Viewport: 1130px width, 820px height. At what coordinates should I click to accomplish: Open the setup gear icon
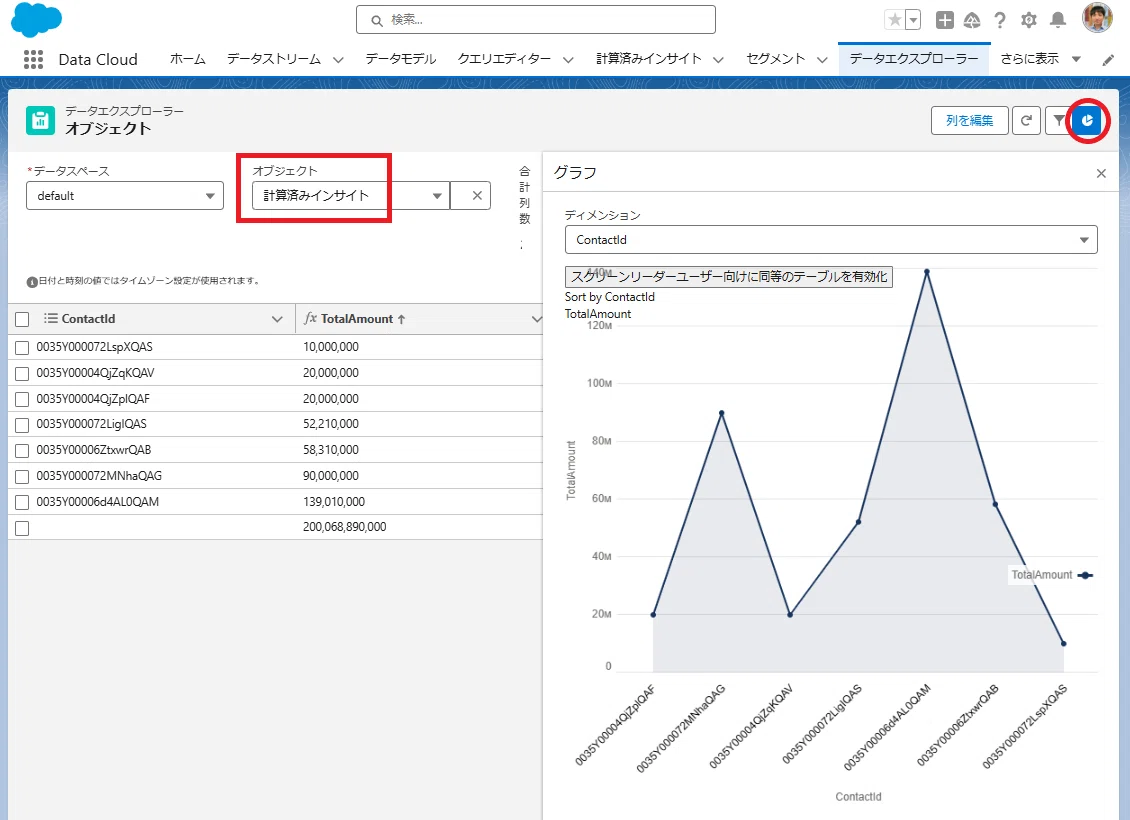(x=1028, y=20)
